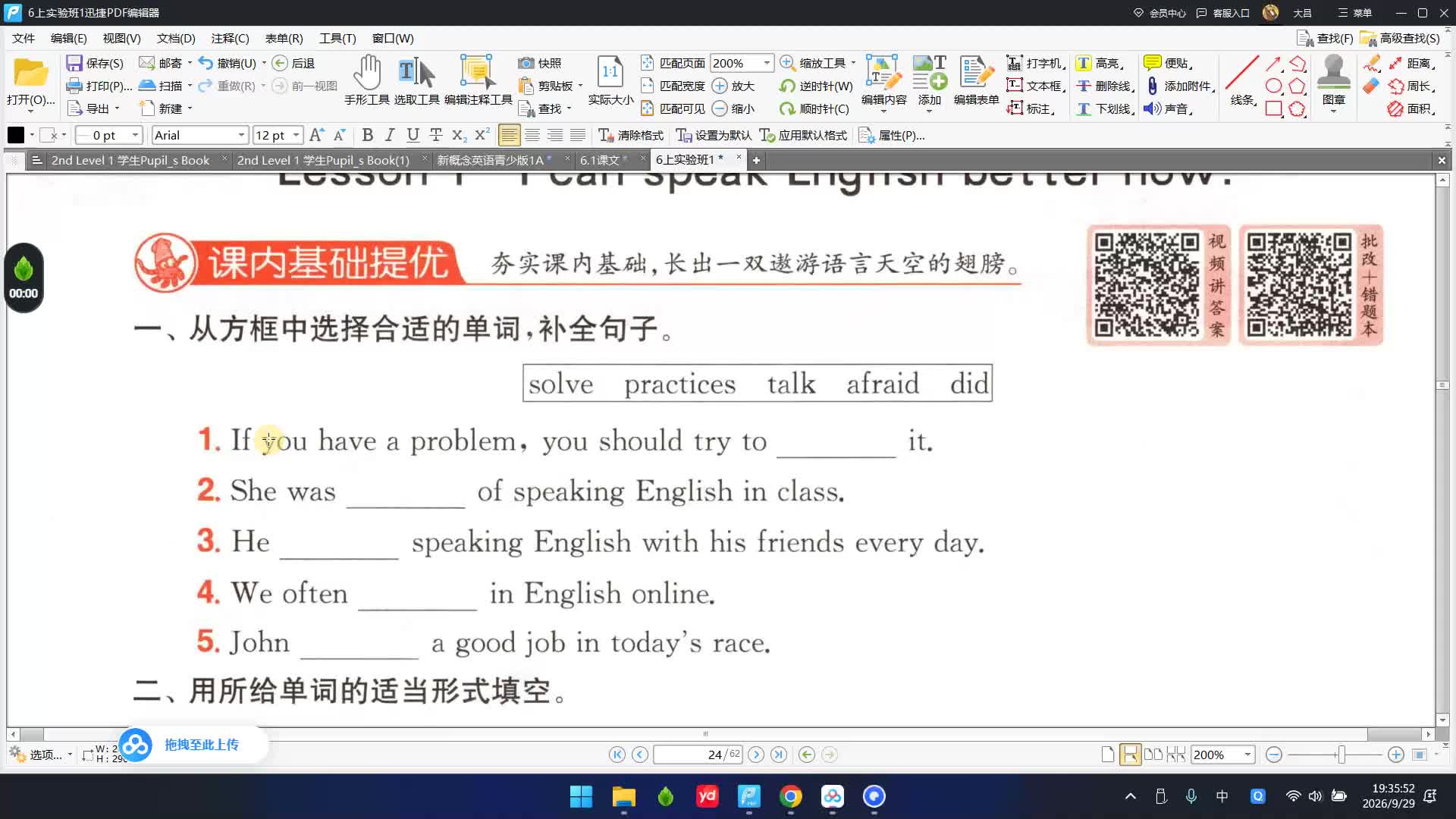Set view to Actual Size (实际大小)

coord(610,80)
